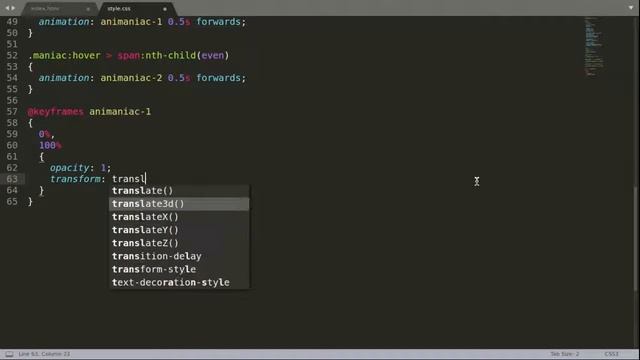
Task: Click 'nth-child(even)' text on line 52
Action: click(x=187, y=56)
